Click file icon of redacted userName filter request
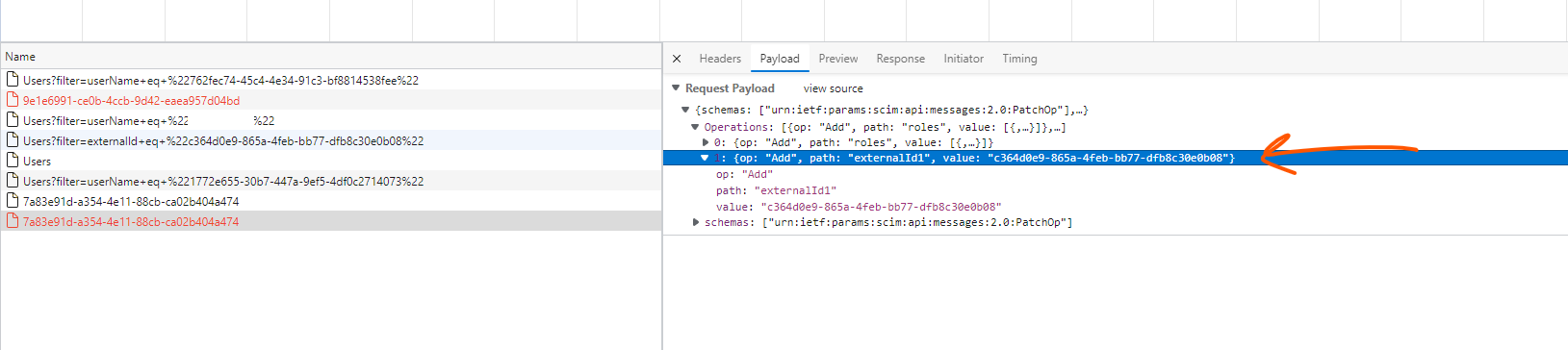 [13, 119]
